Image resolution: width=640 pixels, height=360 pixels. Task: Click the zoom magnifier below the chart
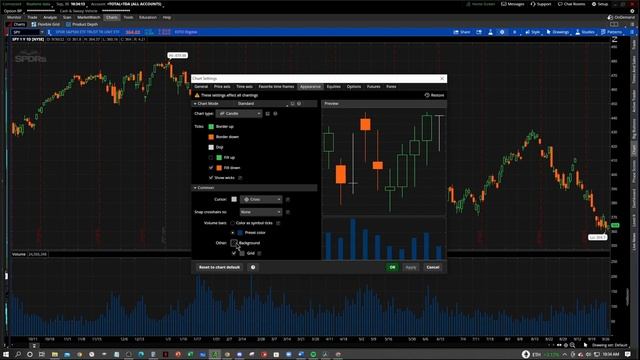[x=572, y=345]
